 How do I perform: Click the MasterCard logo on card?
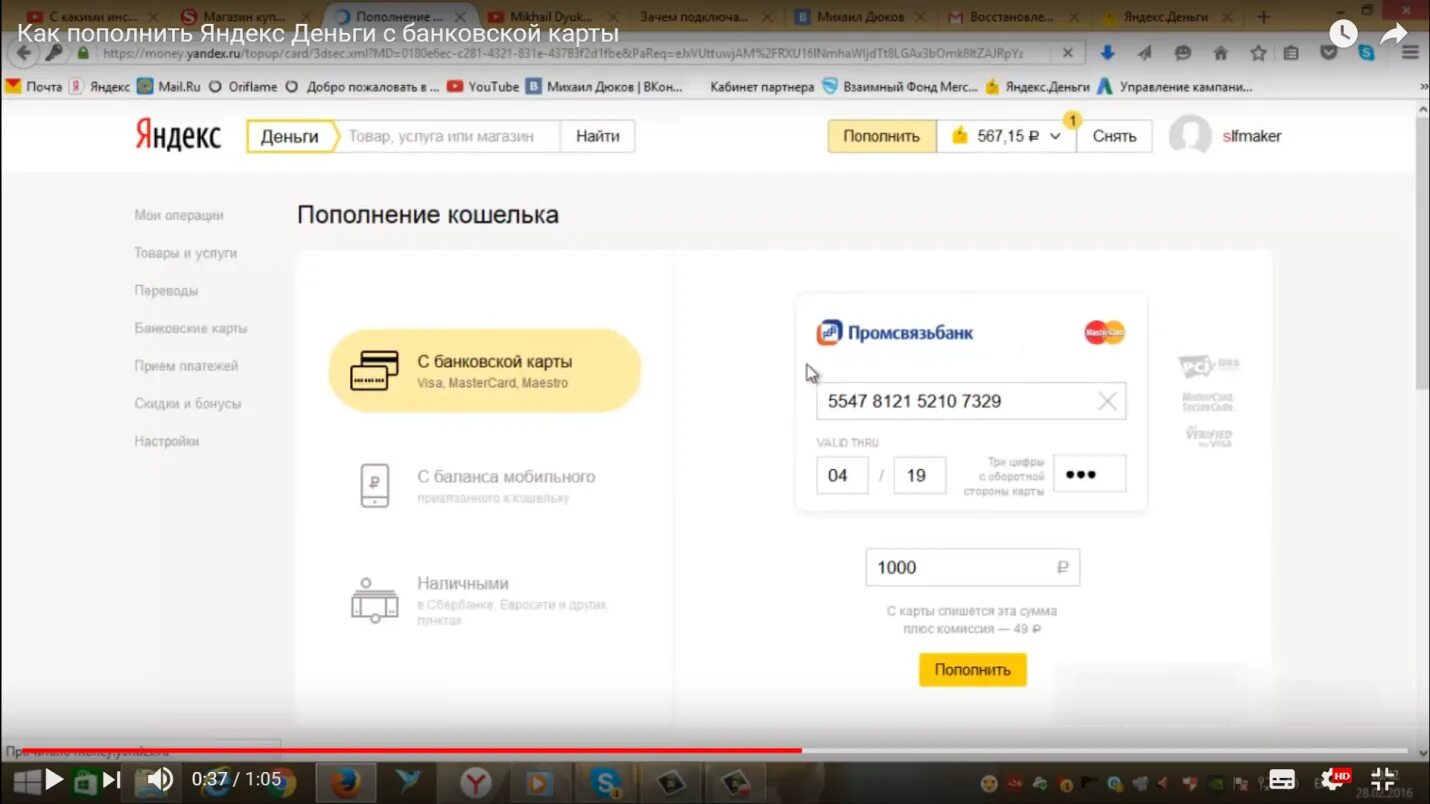tap(1105, 332)
